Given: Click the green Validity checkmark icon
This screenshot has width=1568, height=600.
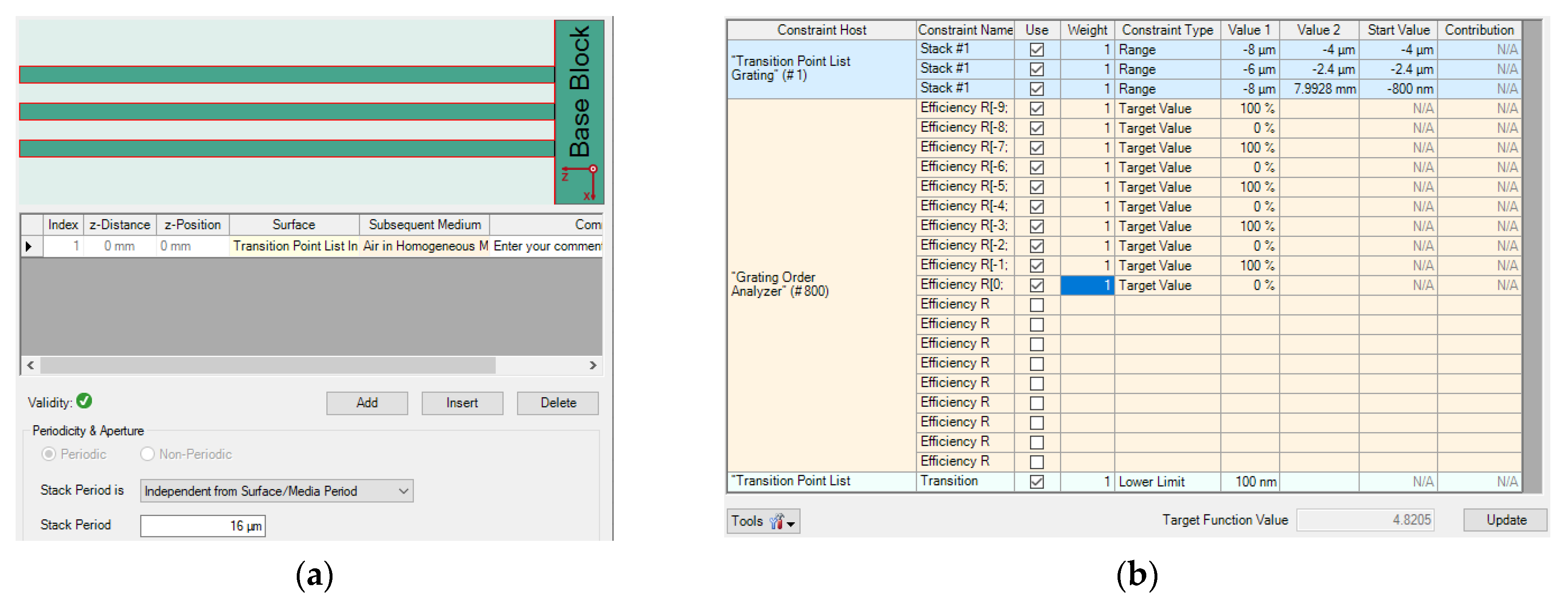Looking at the screenshot, I should pos(84,401).
